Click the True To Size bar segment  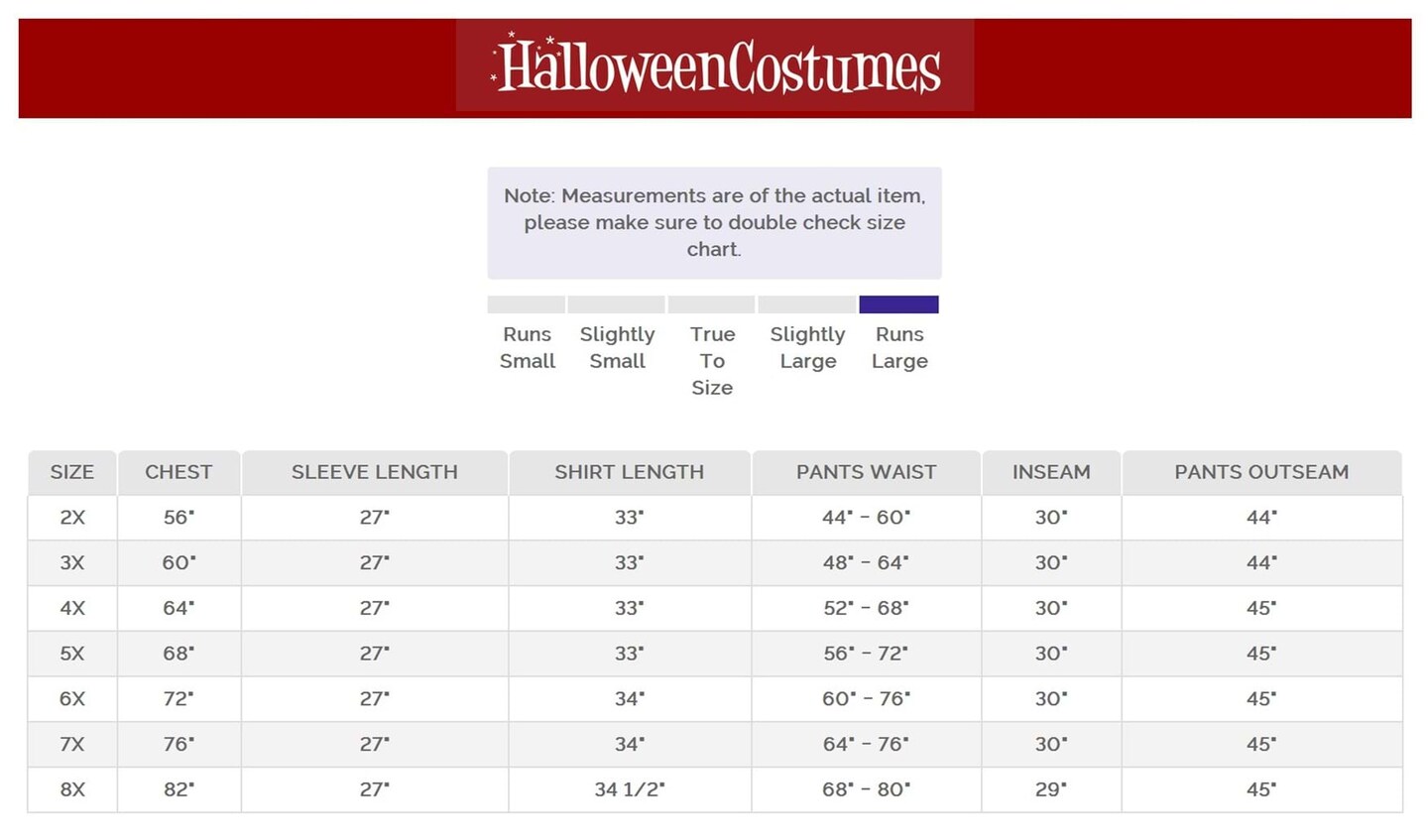(x=711, y=304)
